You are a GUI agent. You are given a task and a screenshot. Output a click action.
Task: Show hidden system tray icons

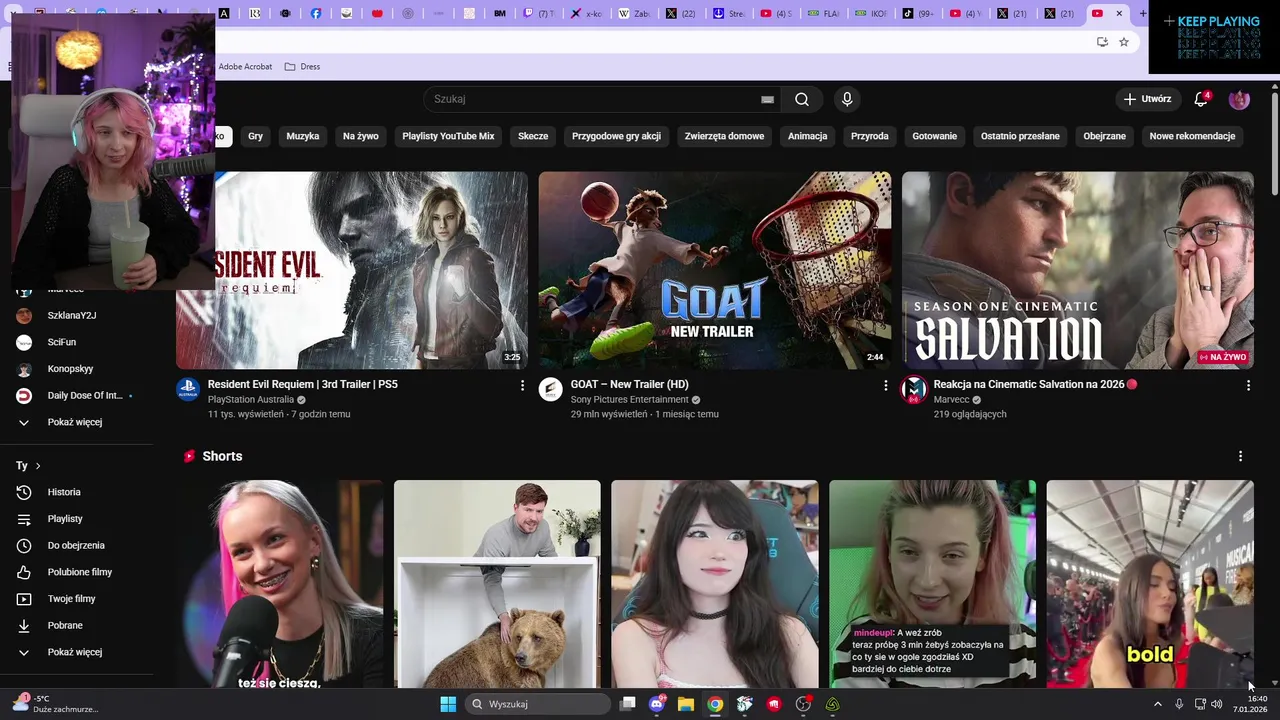(1158, 704)
